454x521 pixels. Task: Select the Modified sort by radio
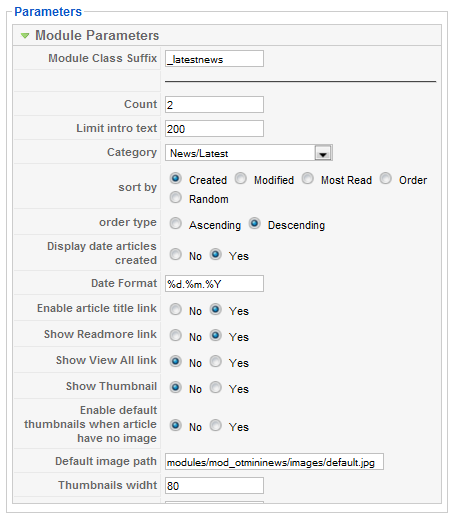240,178
